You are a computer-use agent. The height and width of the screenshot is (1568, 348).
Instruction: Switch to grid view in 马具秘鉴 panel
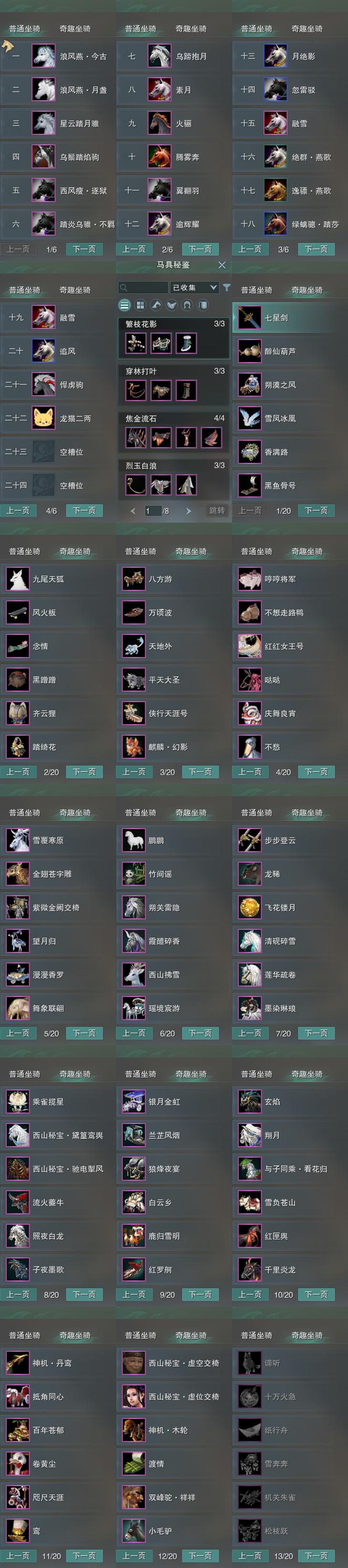pyautogui.click(x=140, y=305)
